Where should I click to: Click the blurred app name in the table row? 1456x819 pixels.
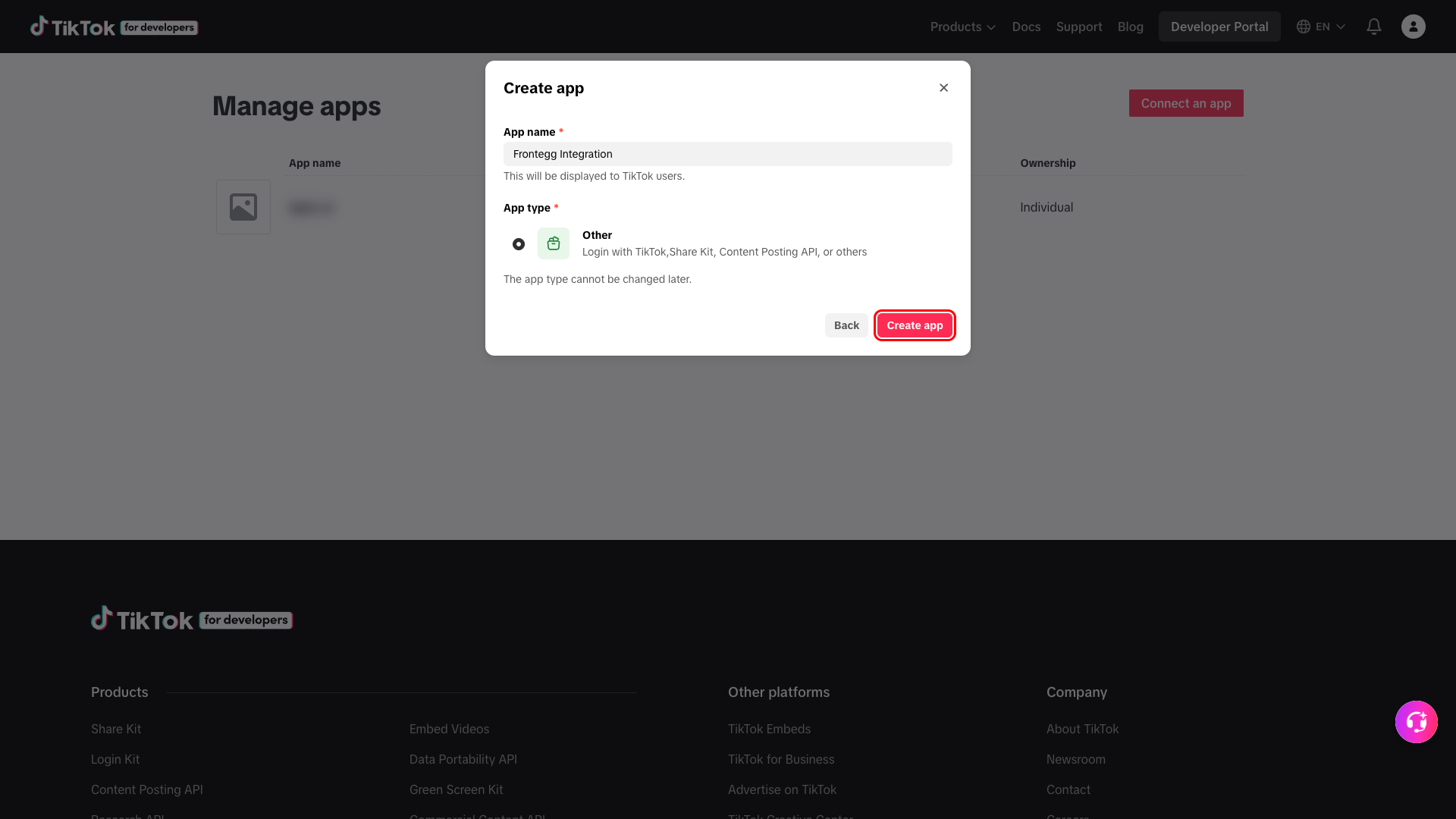click(312, 208)
